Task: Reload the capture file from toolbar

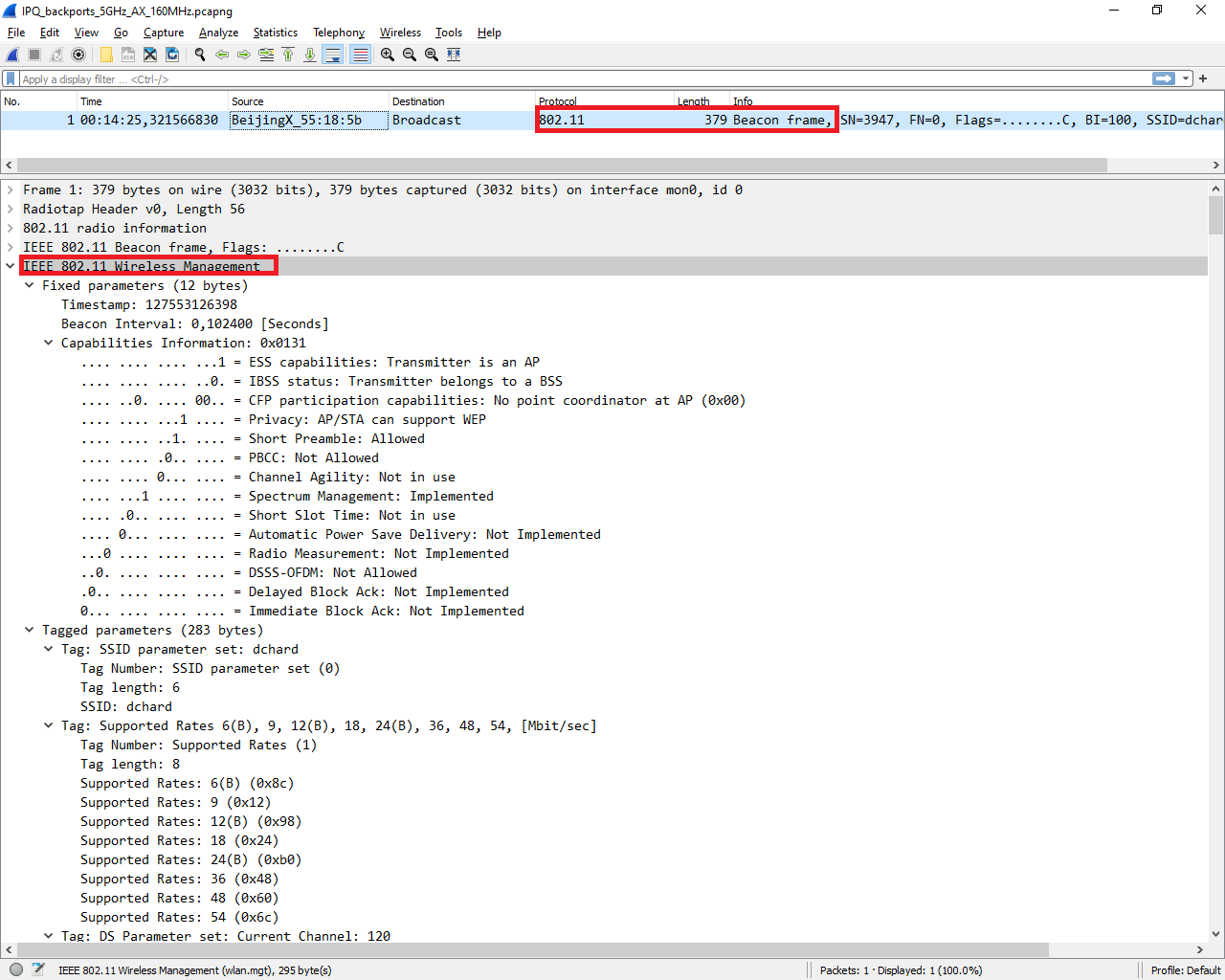Action: pyautogui.click(x=172, y=55)
